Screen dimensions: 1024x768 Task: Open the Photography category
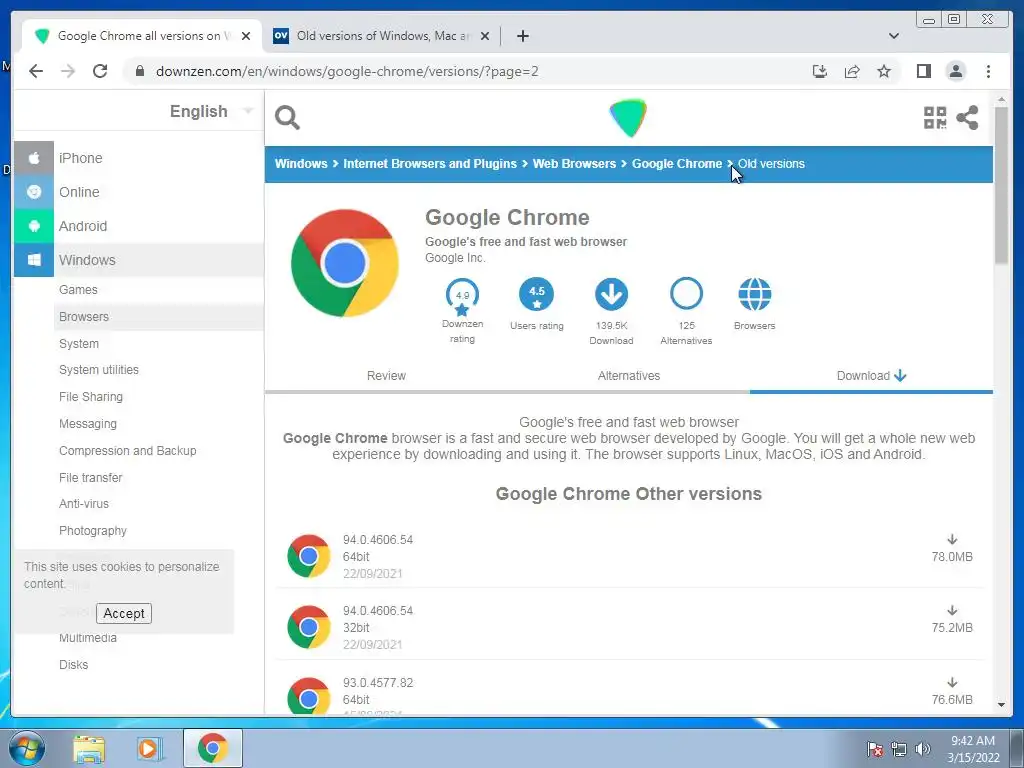(x=93, y=531)
